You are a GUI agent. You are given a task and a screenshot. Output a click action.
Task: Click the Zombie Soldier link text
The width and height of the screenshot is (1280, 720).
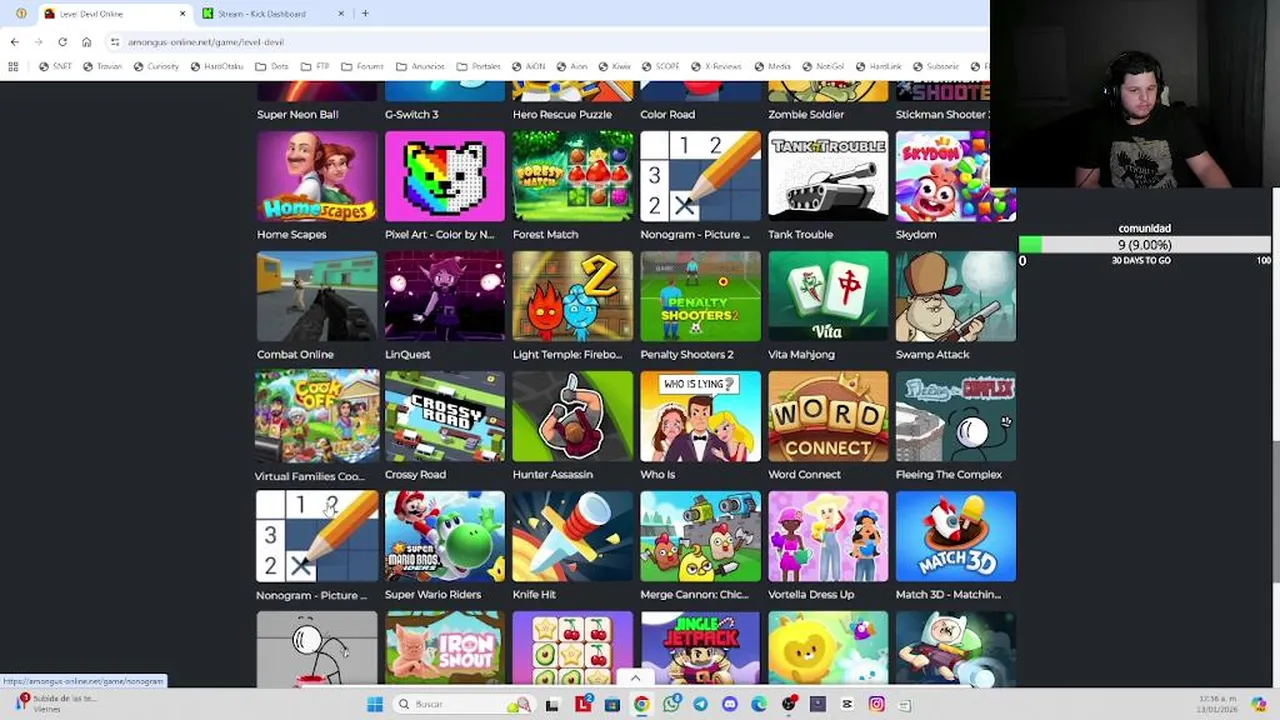806,114
